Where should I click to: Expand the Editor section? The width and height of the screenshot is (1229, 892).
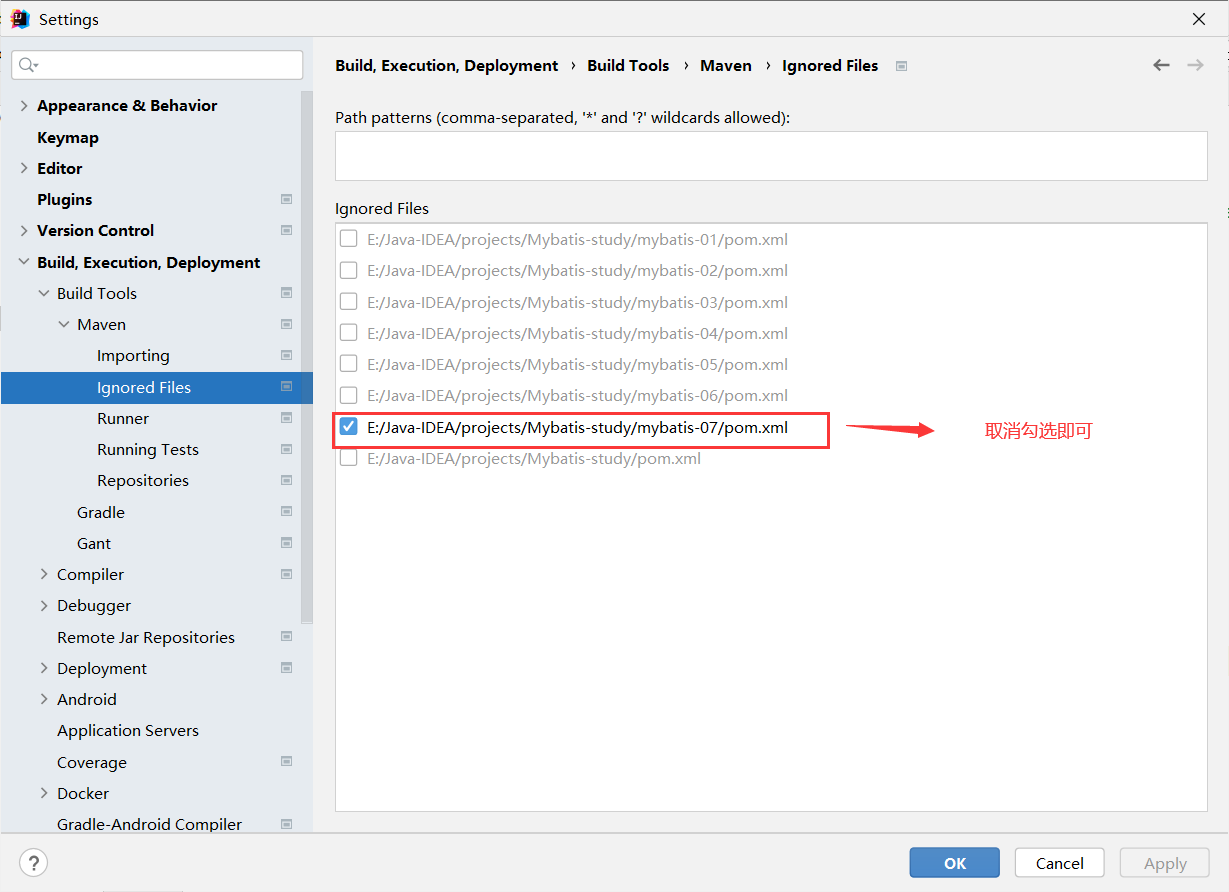pos(24,168)
